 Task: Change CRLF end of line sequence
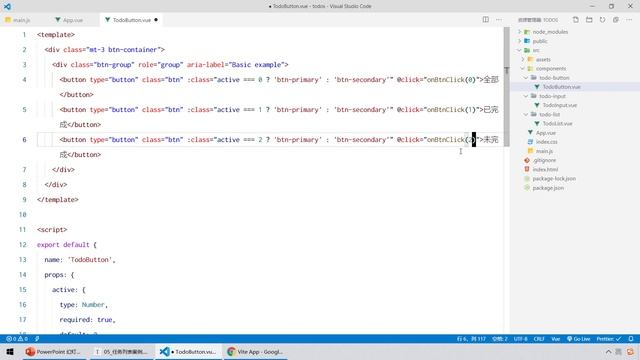coord(539,339)
